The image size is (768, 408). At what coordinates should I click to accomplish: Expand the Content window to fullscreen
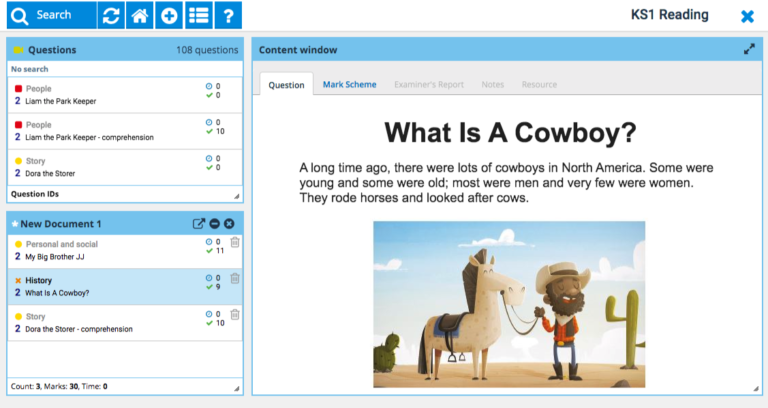click(x=749, y=49)
